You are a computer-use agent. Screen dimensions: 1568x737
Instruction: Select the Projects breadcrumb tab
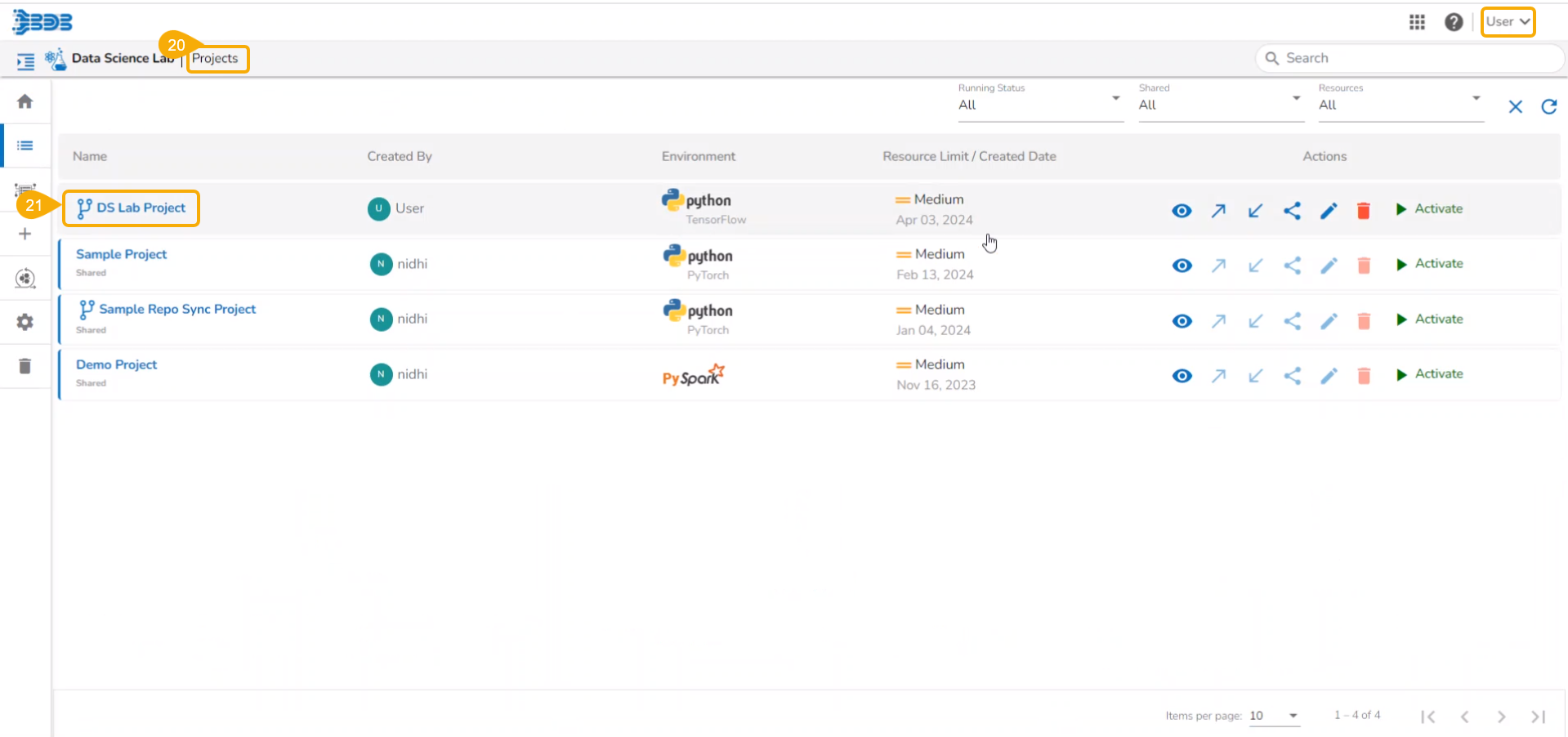click(216, 59)
